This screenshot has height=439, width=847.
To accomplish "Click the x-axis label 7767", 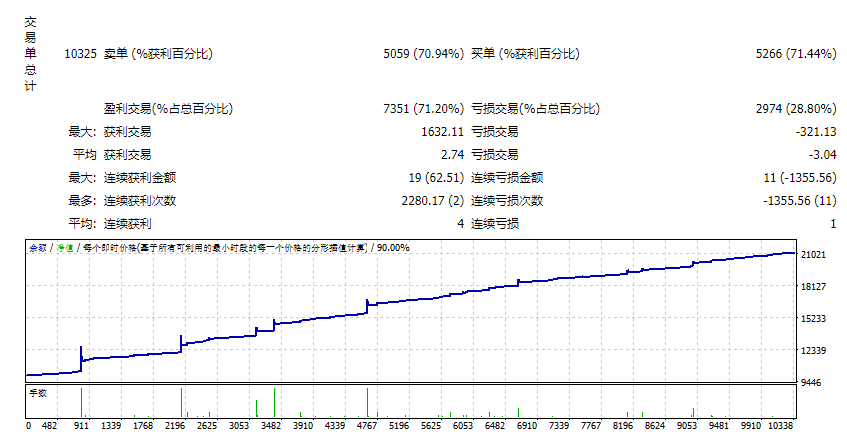I will [590, 426].
